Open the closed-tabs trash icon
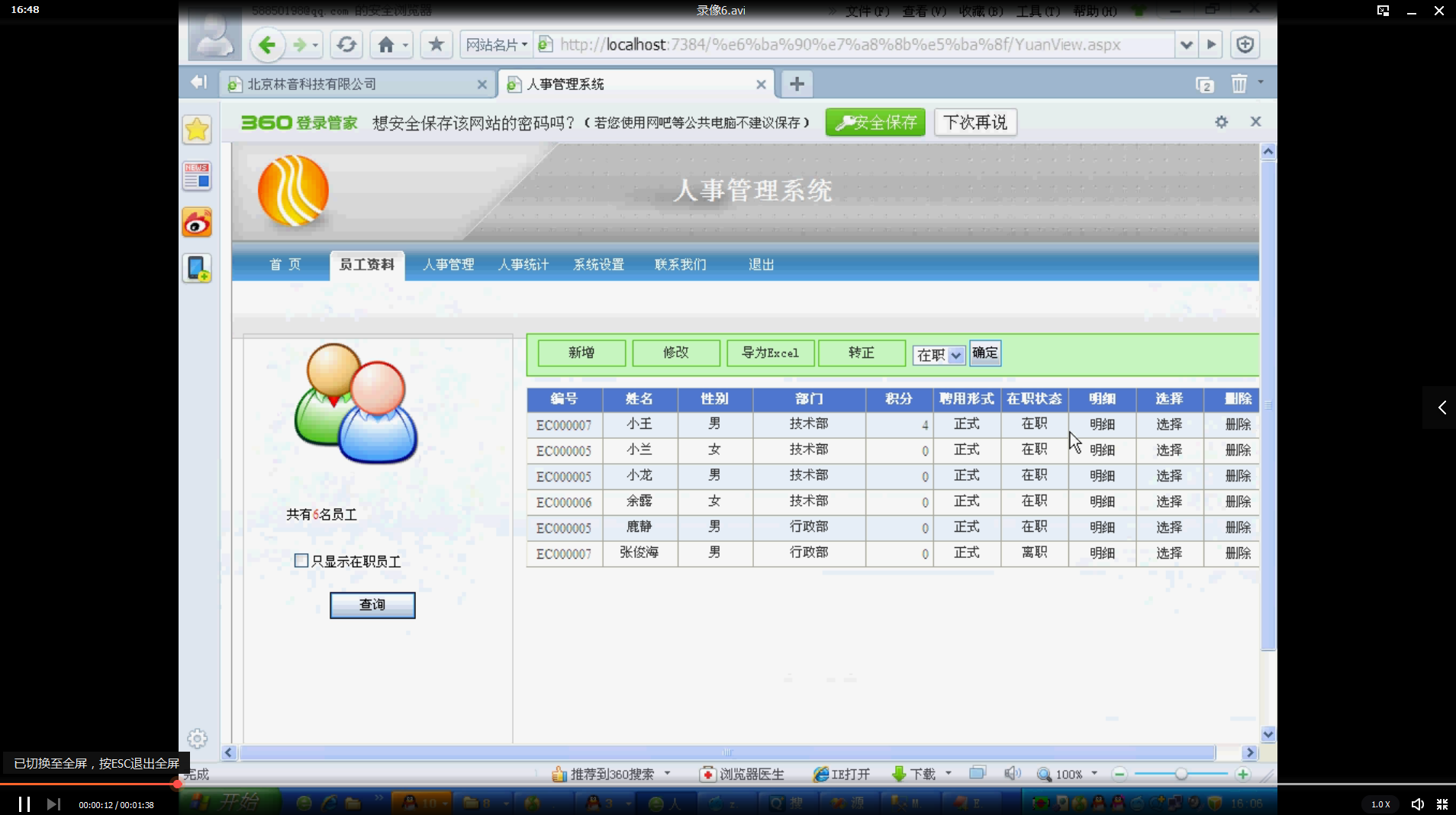 pyautogui.click(x=1239, y=83)
